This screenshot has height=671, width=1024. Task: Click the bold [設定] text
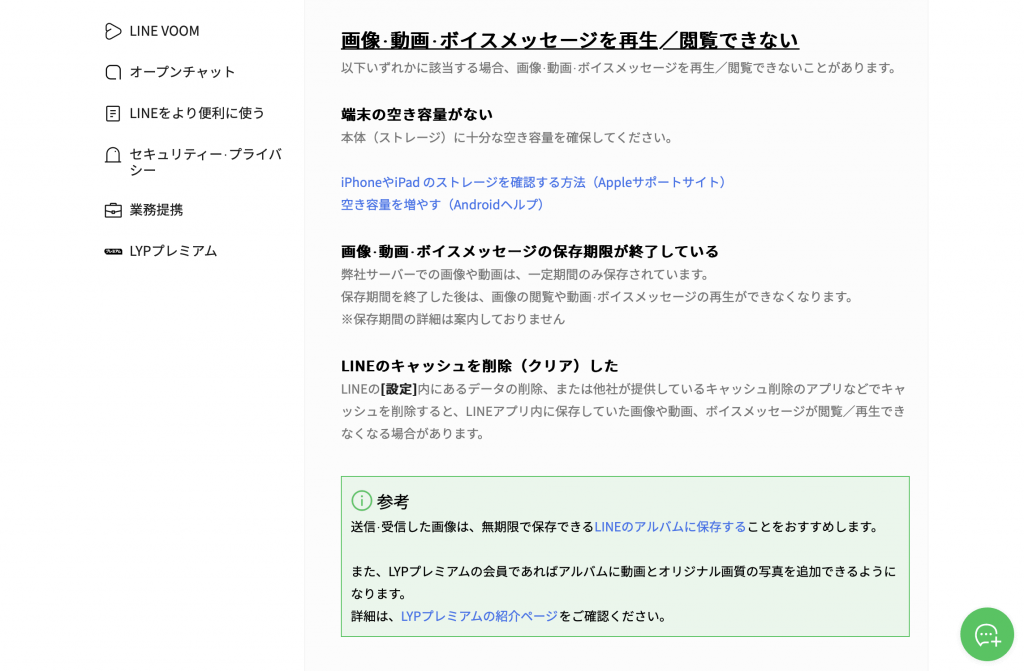pos(398,389)
